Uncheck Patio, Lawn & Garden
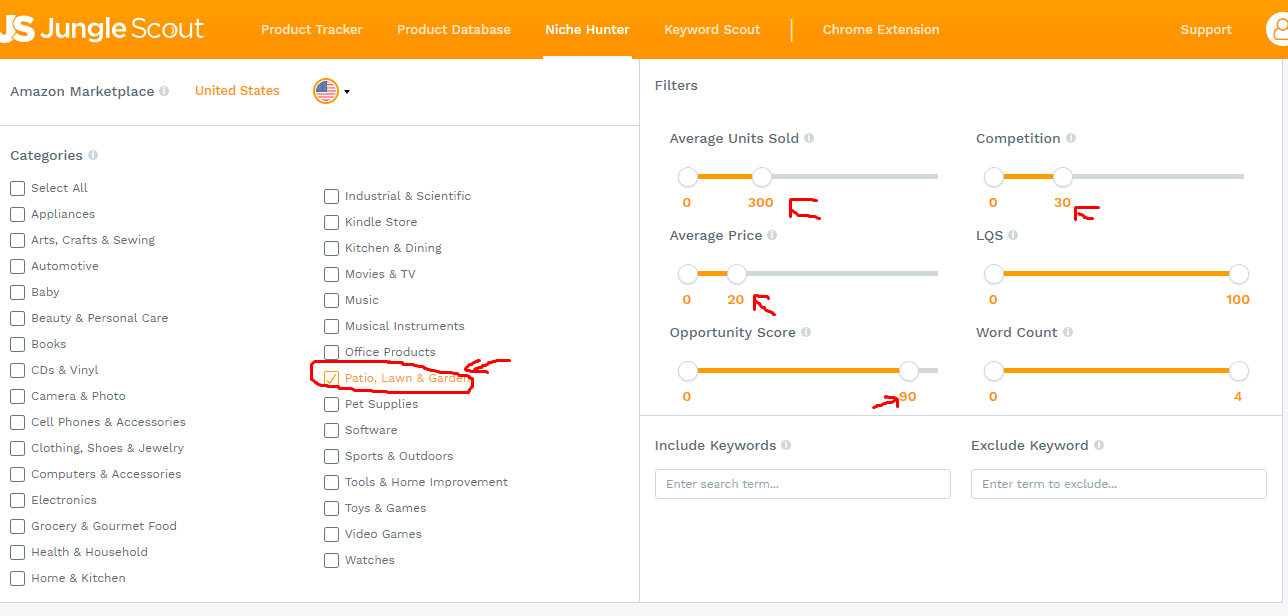Viewport: 1288px width, 616px height. tap(332, 378)
